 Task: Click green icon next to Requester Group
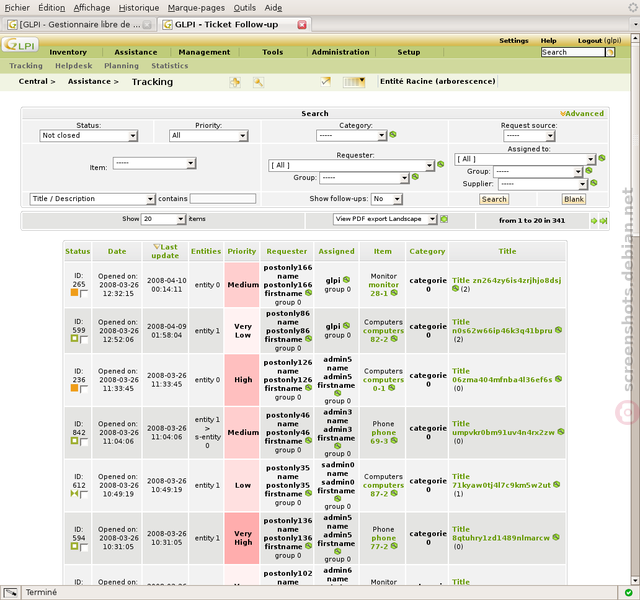[415, 177]
